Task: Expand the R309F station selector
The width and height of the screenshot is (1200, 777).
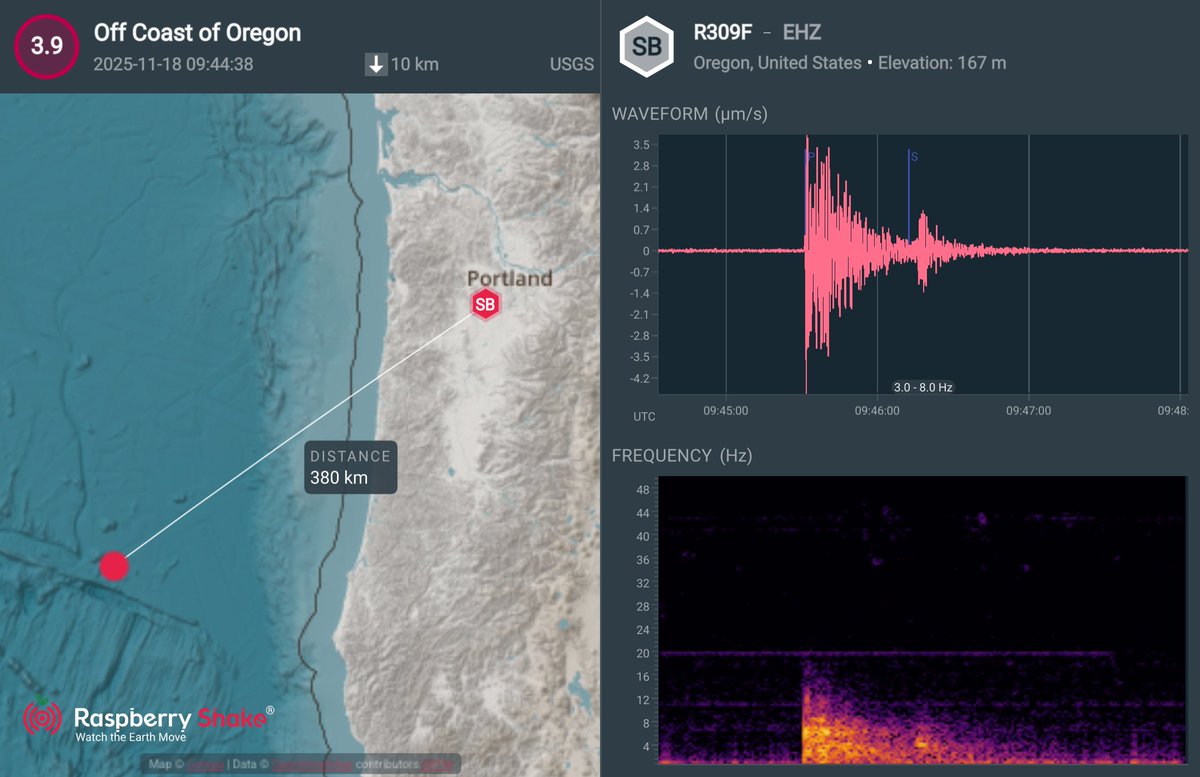Action: (x=722, y=31)
